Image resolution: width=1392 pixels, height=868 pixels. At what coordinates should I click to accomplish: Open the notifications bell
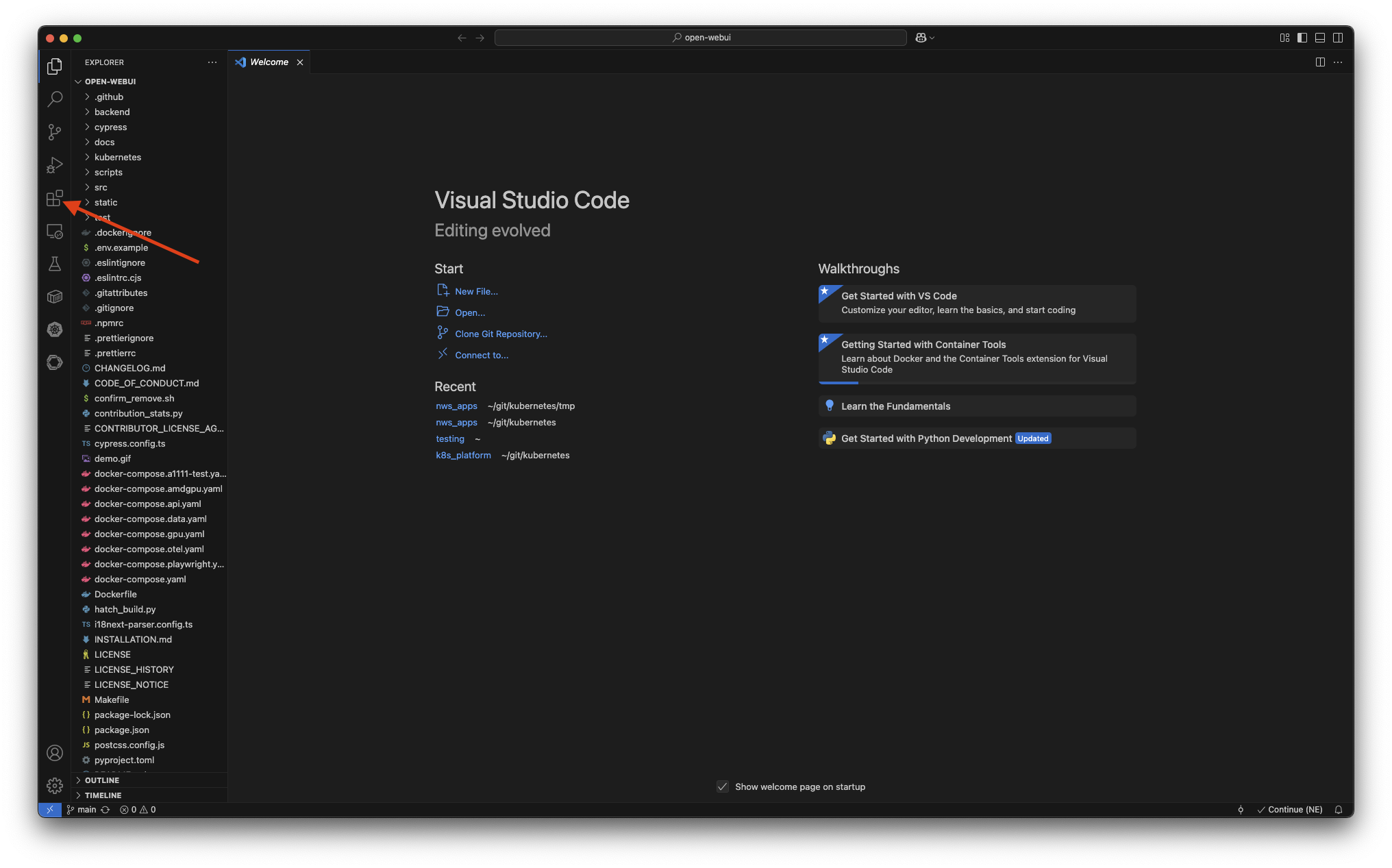(1338, 810)
